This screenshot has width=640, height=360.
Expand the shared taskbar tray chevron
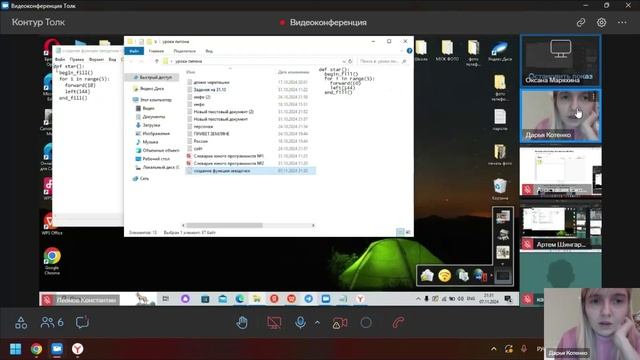[x=418, y=299]
